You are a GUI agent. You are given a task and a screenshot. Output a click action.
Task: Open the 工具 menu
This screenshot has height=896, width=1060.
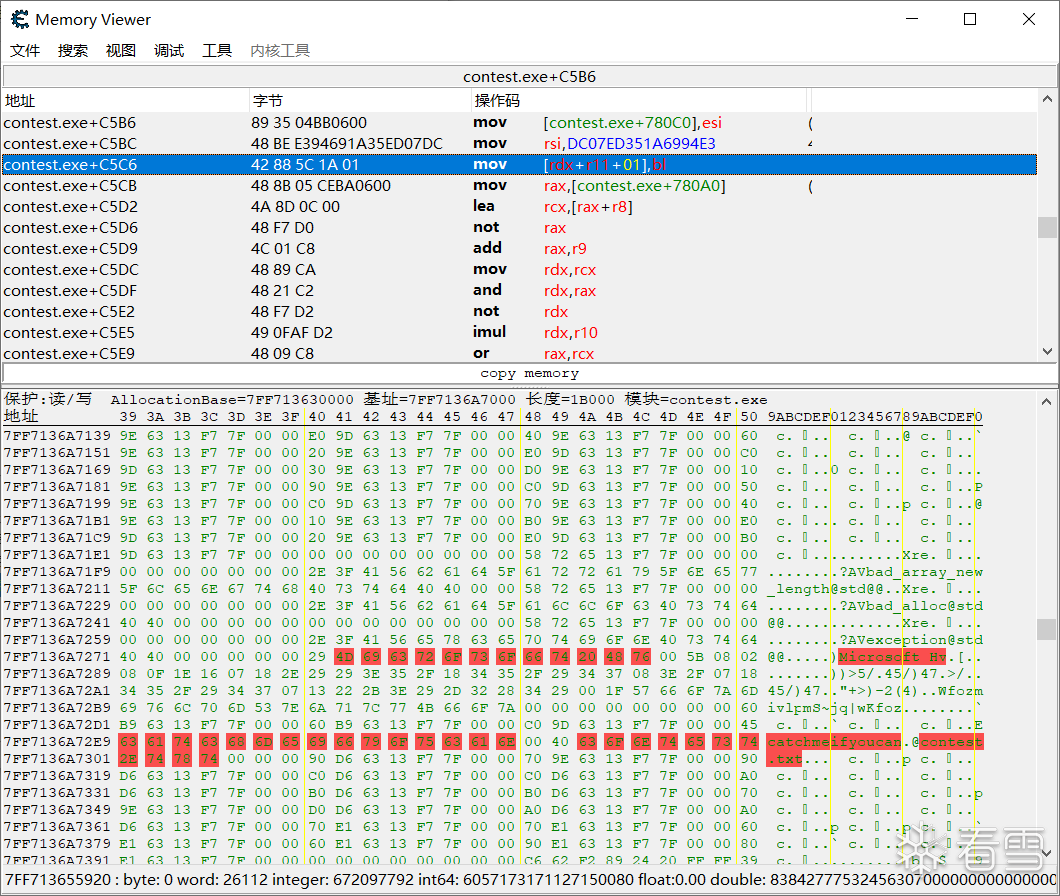tap(216, 51)
